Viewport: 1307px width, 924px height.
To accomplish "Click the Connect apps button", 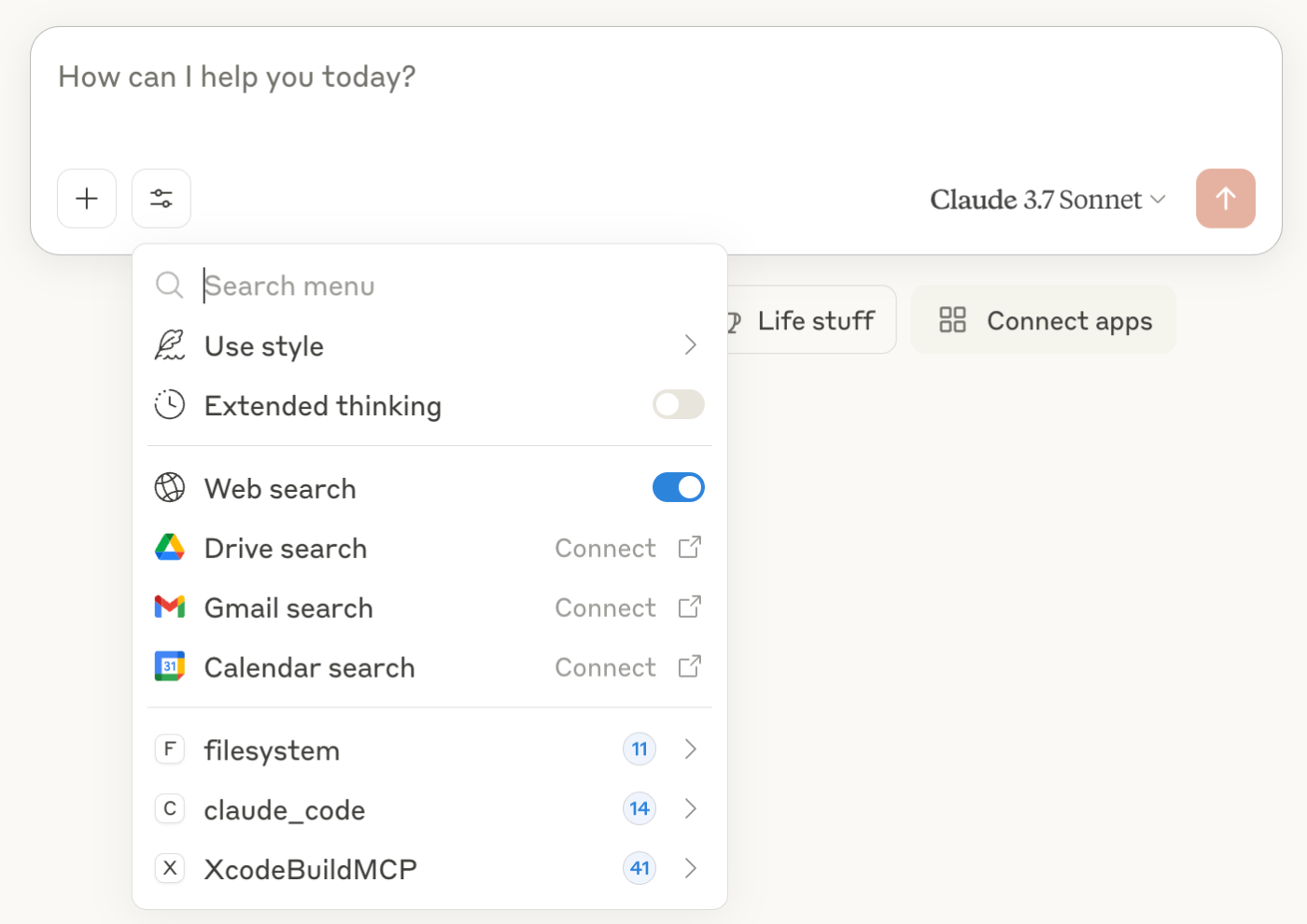I will pos(1044,320).
